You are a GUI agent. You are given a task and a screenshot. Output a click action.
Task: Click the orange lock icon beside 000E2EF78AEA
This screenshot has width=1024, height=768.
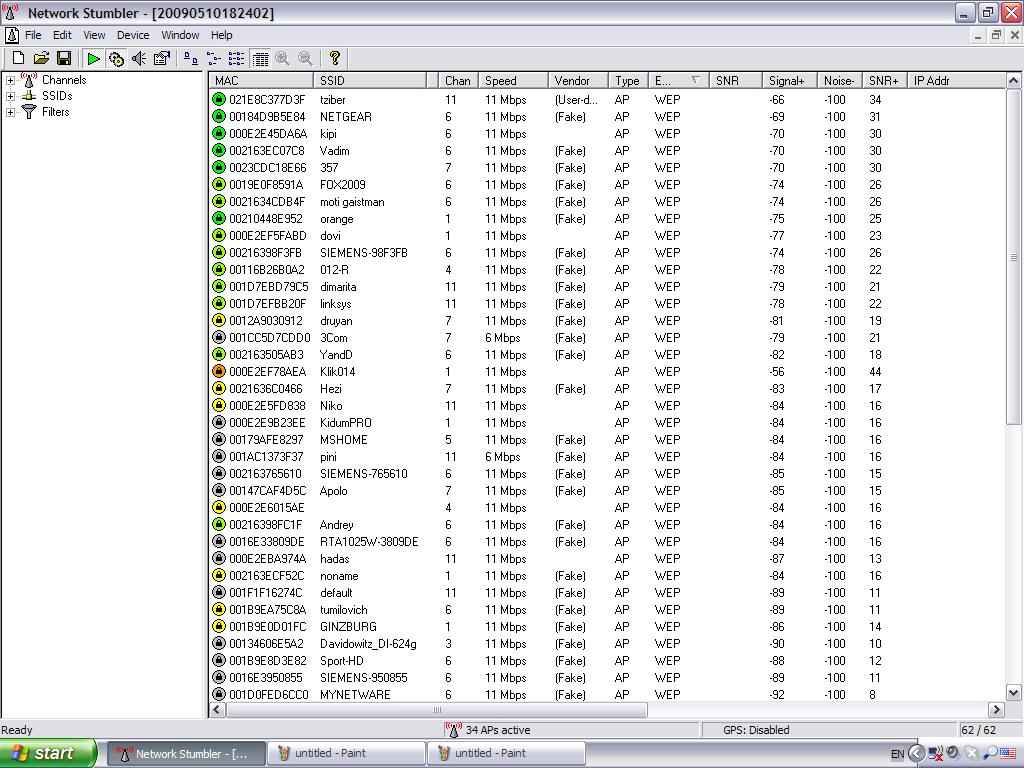point(219,372)
